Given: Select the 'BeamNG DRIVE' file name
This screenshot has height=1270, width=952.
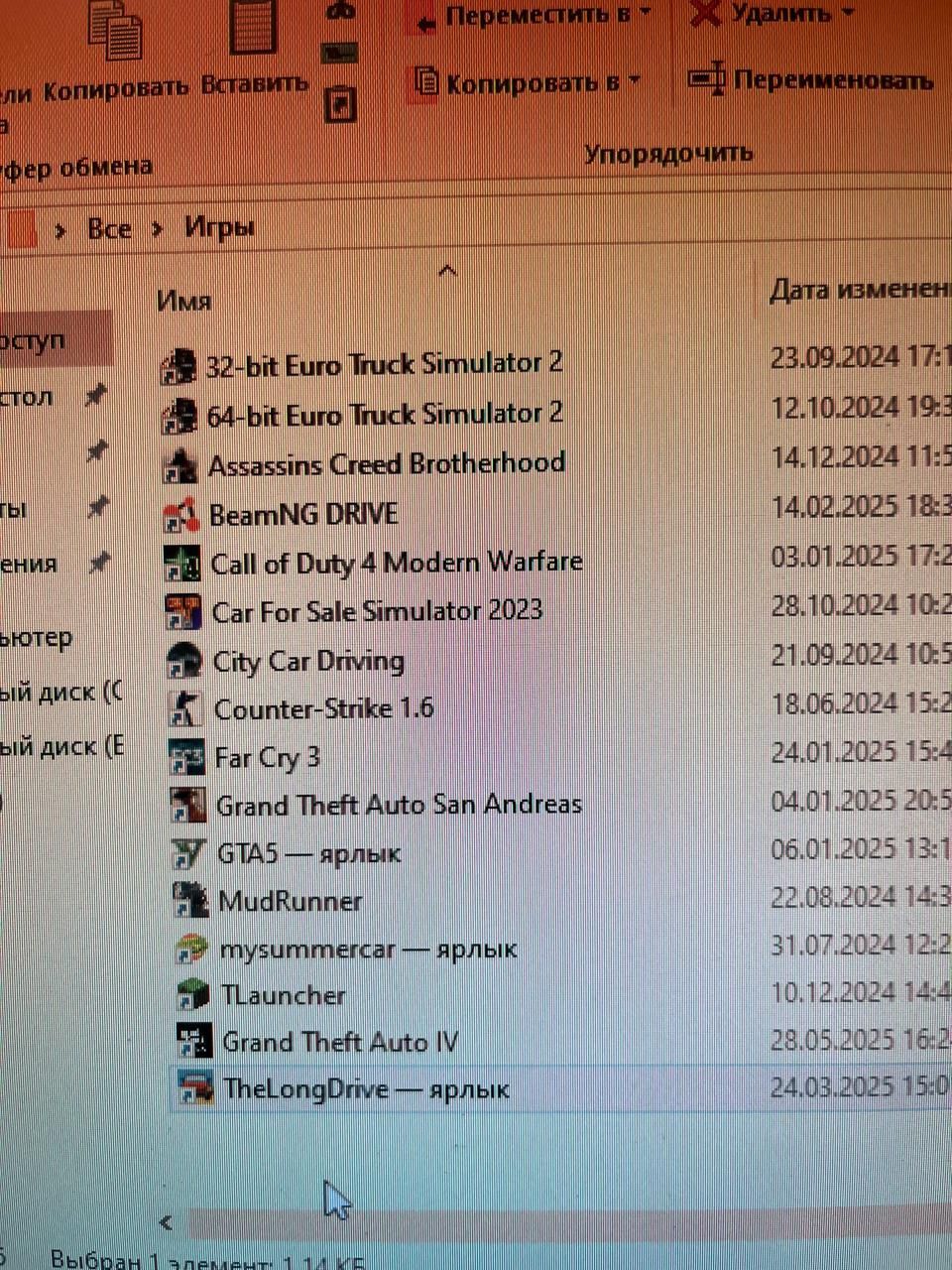Looking at the screenshot, I should [x=302, y=514].
